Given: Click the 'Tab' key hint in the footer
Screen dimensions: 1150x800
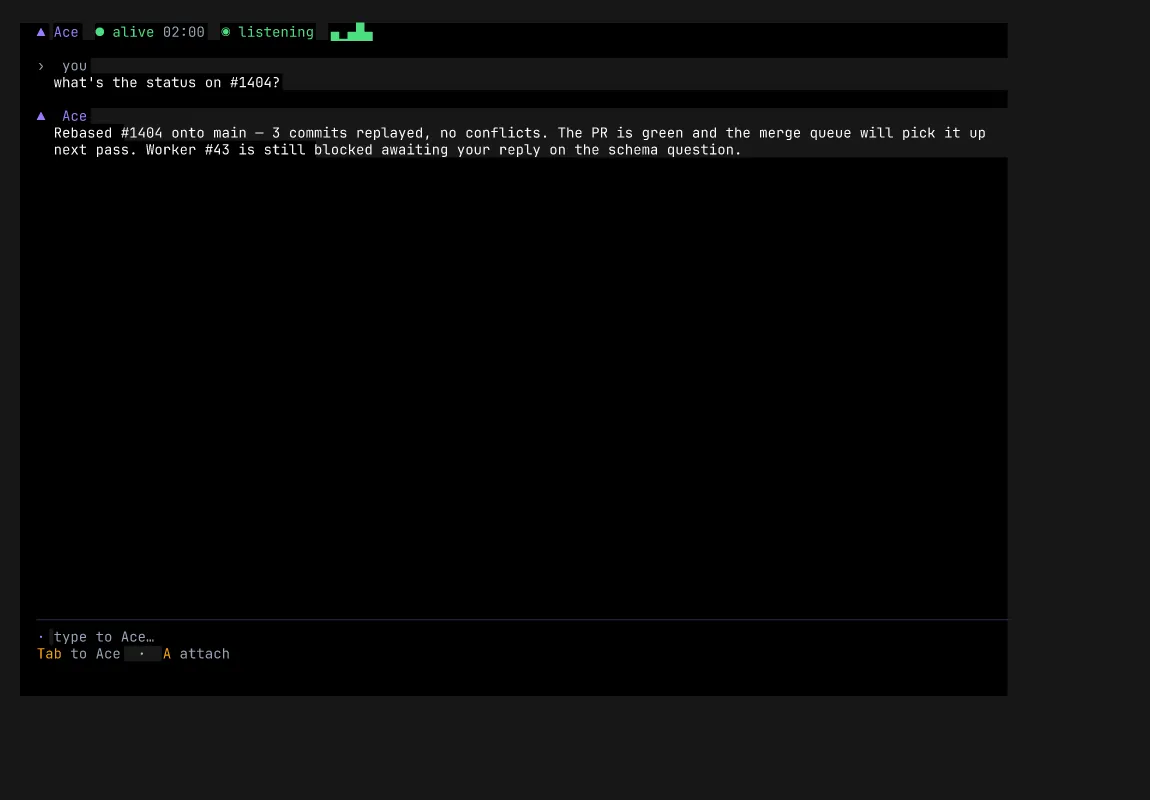Looking at the screenshot, I should [x=49, y=654].
